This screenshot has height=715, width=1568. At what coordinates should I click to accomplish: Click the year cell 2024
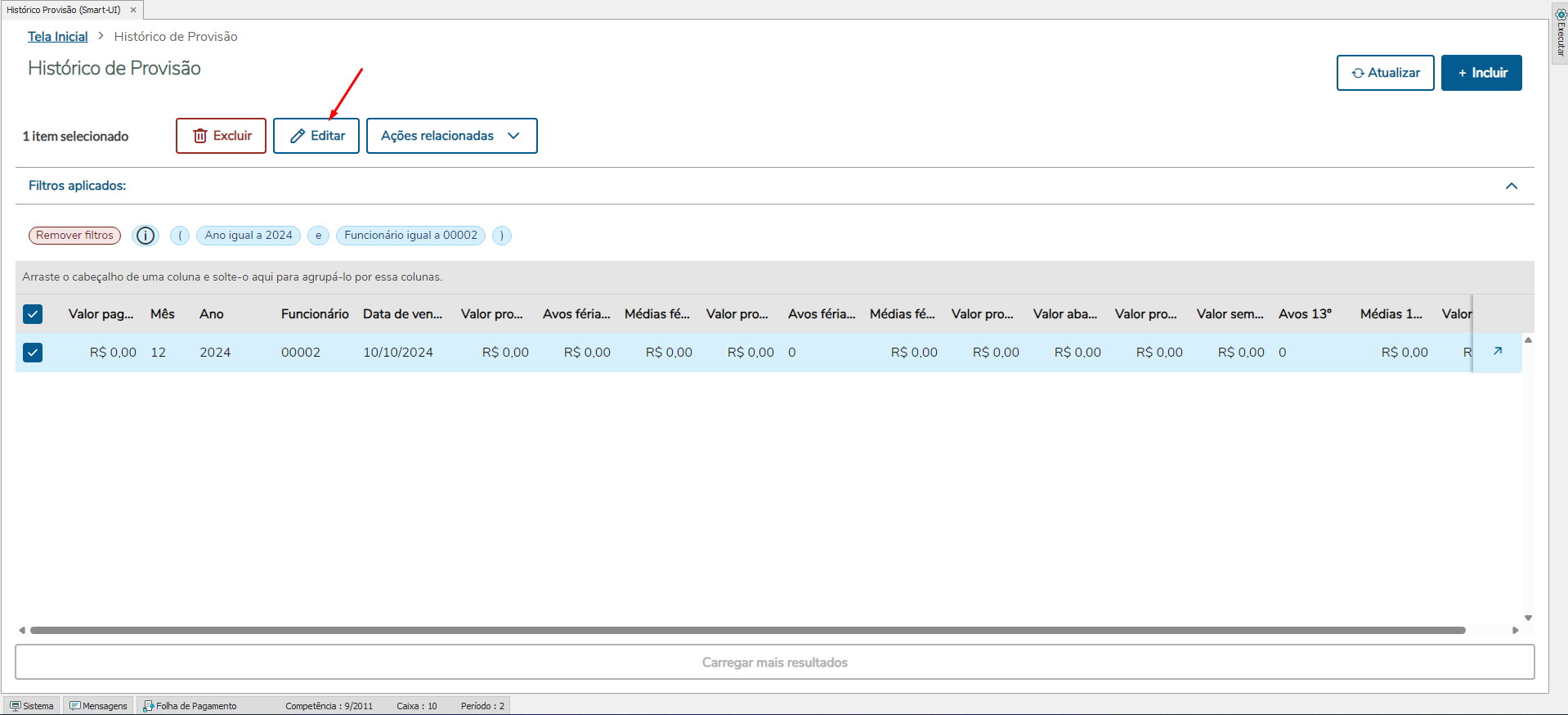215,353
